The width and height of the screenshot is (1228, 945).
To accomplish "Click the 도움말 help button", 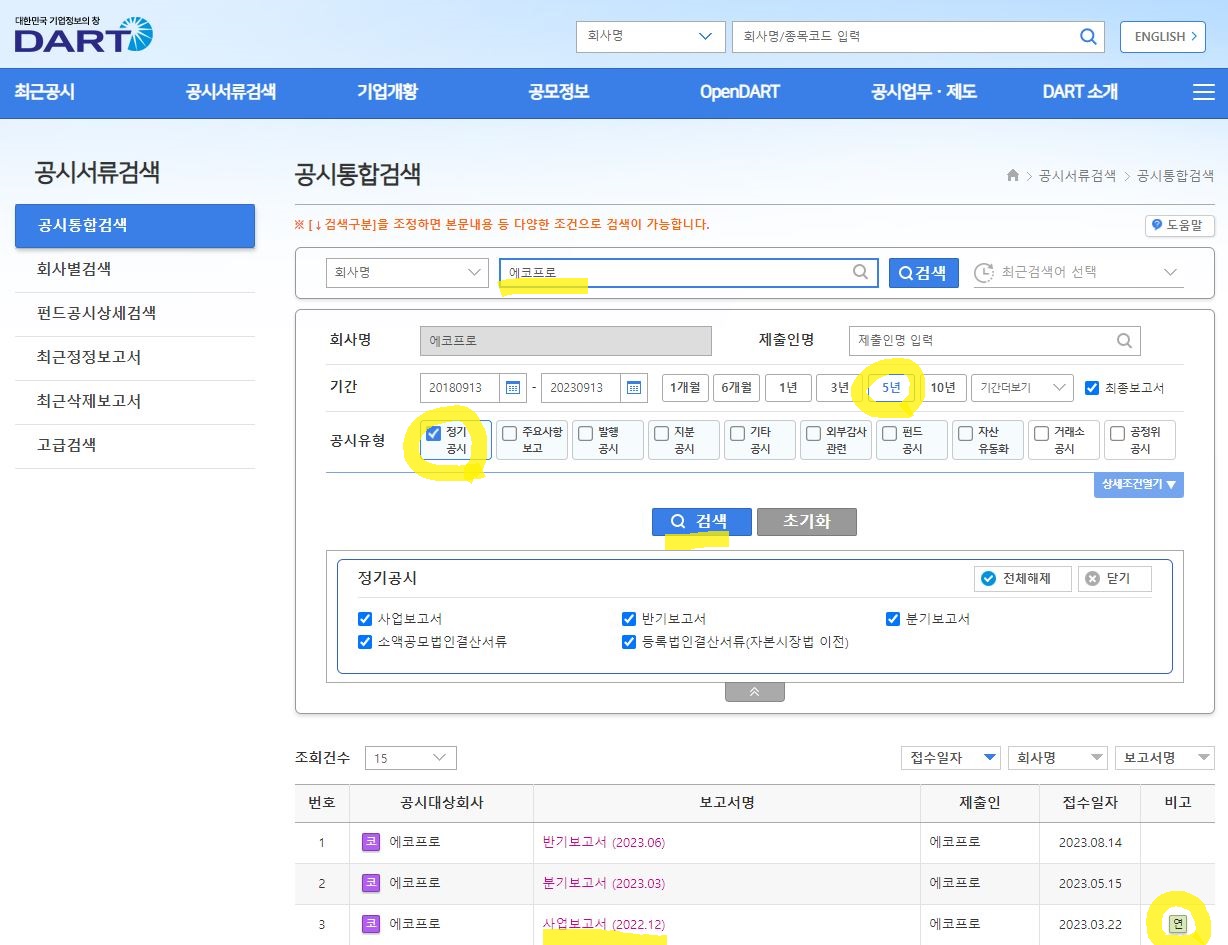I will [1180, 225].
